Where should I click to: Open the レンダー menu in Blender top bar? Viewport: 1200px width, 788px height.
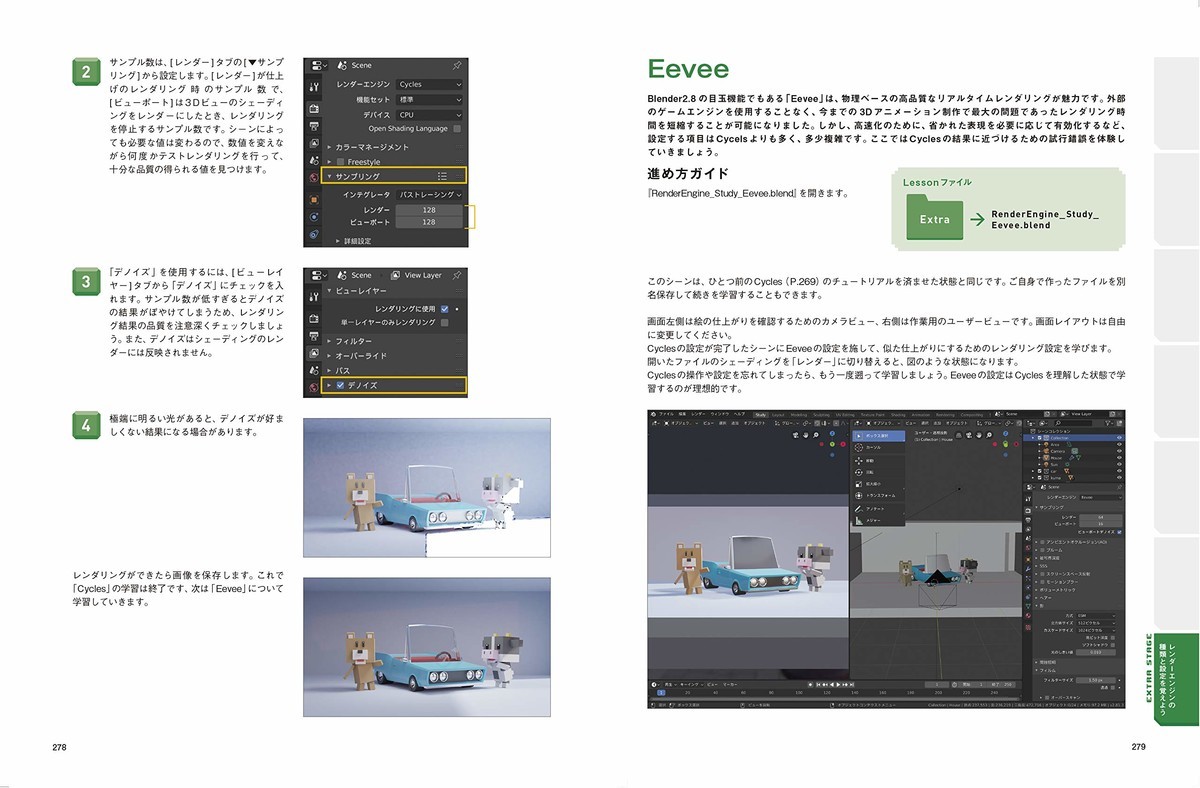(698, 414)
